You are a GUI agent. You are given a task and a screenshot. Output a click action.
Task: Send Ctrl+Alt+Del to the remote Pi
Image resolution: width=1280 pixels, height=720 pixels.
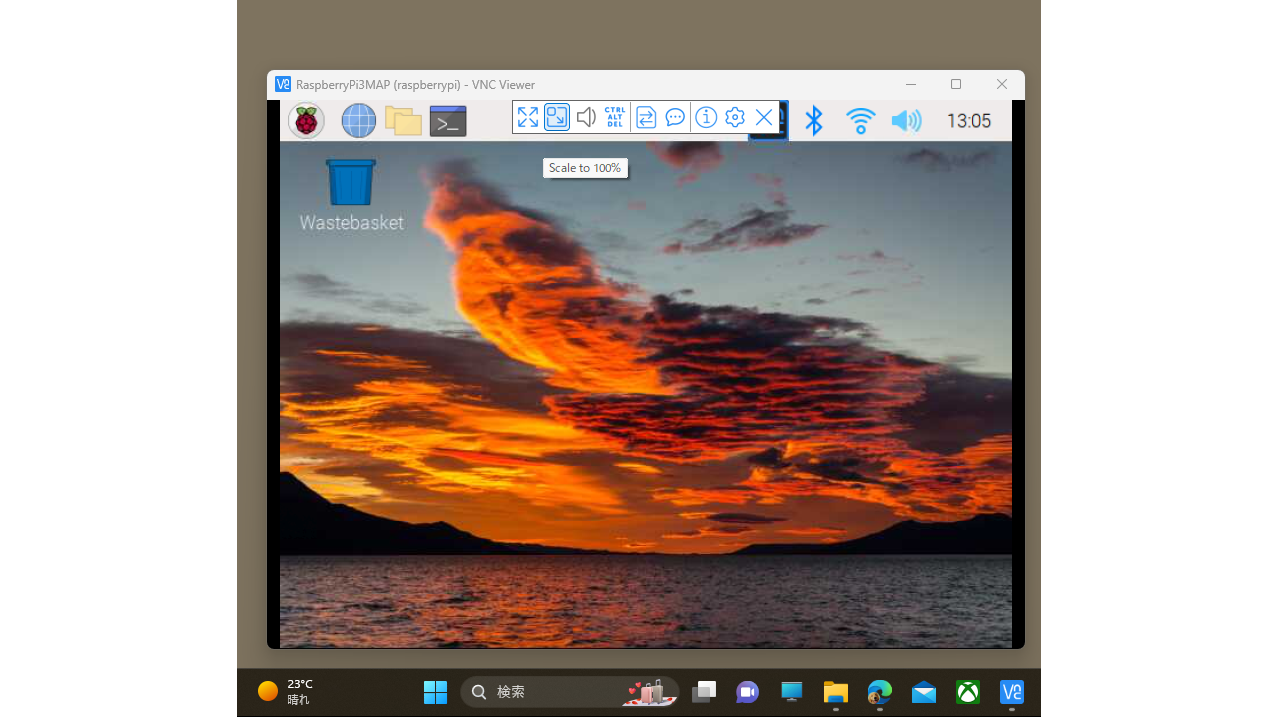tap(615, 118)
